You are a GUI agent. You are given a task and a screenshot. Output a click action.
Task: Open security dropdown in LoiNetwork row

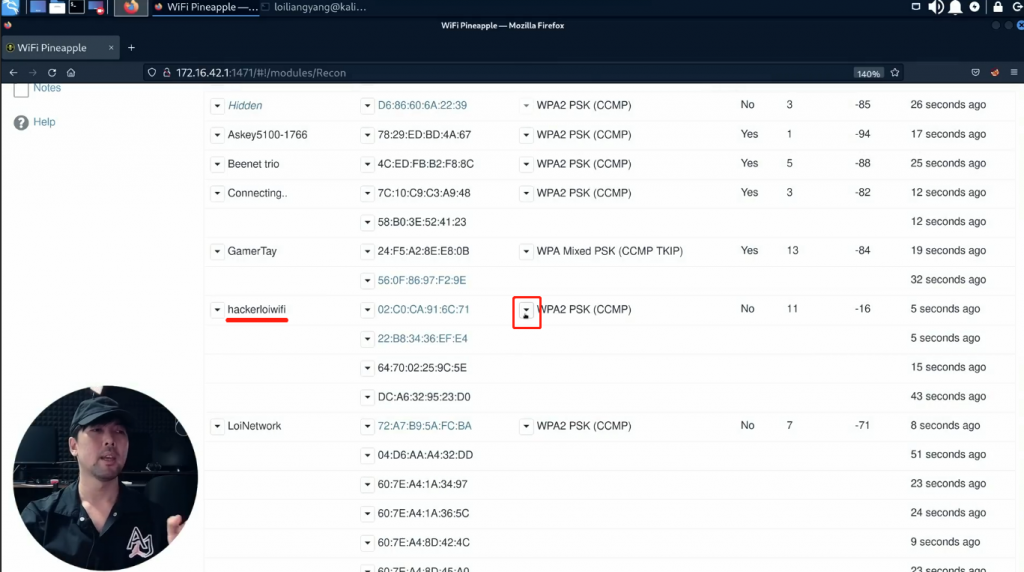click(x=526, y=426)
